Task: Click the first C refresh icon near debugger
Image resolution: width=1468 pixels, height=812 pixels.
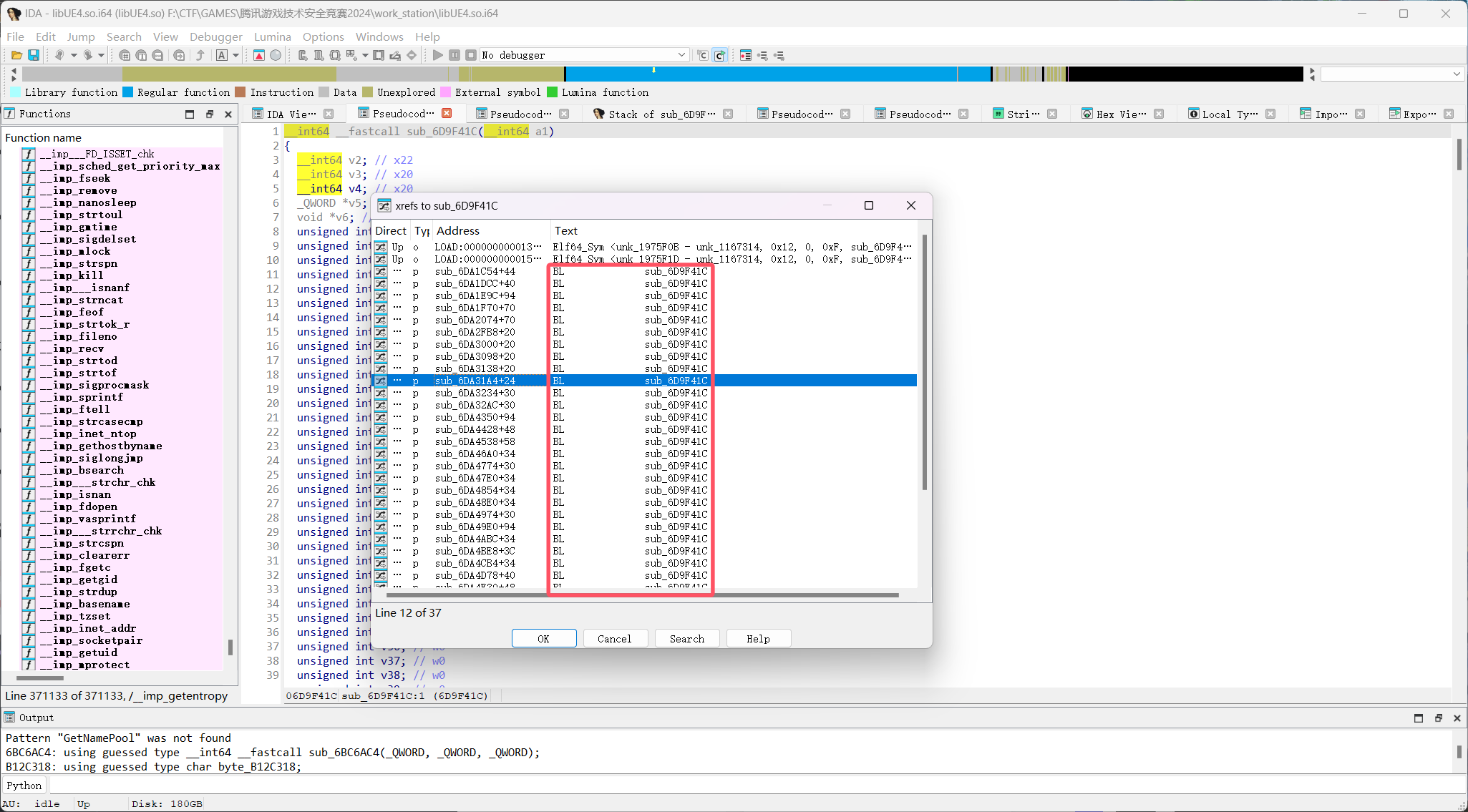Action: pyautogui.click(x=703, y=55)
